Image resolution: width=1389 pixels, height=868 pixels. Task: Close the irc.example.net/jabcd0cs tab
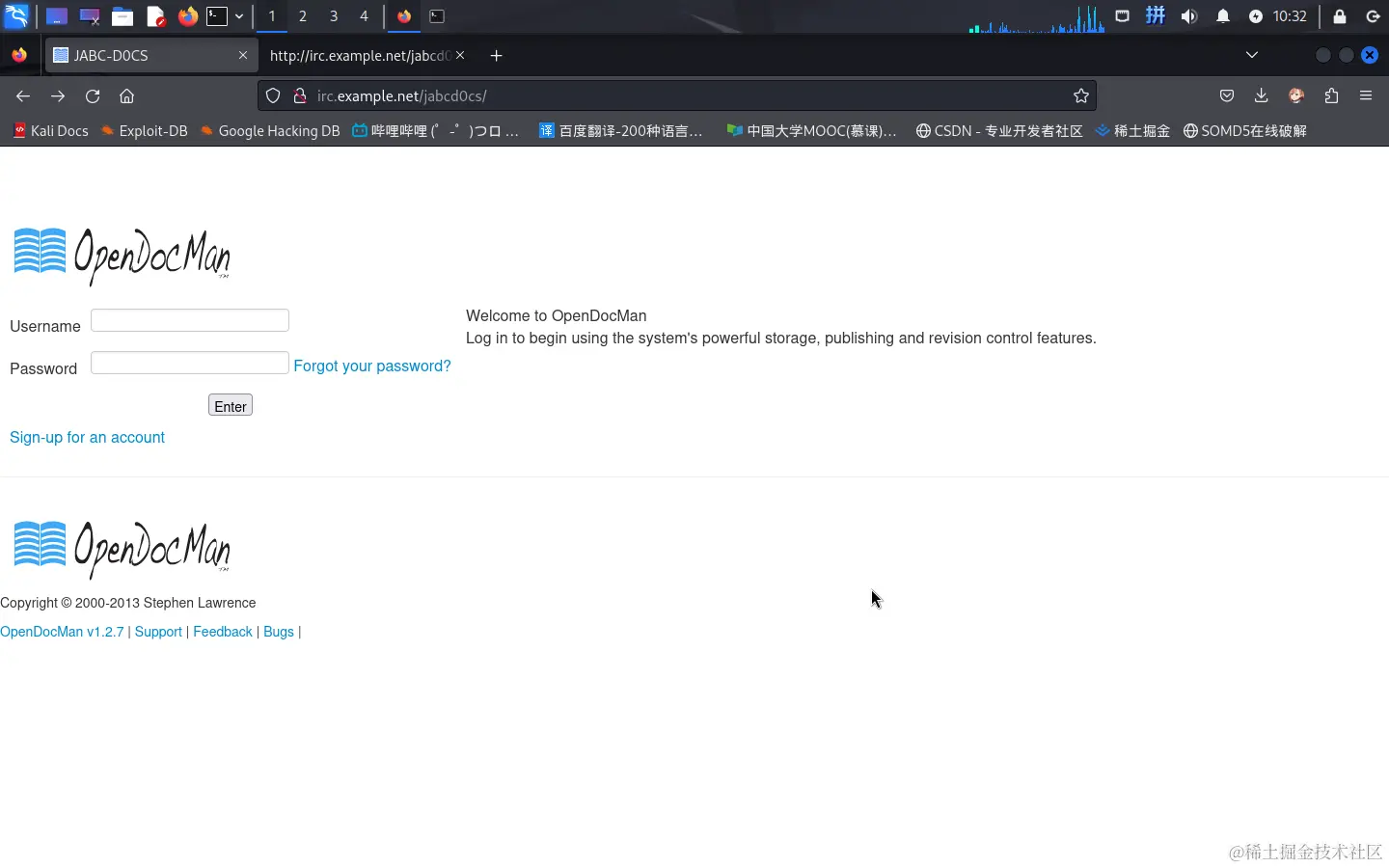pyautogui.click(x=461, y=56)
